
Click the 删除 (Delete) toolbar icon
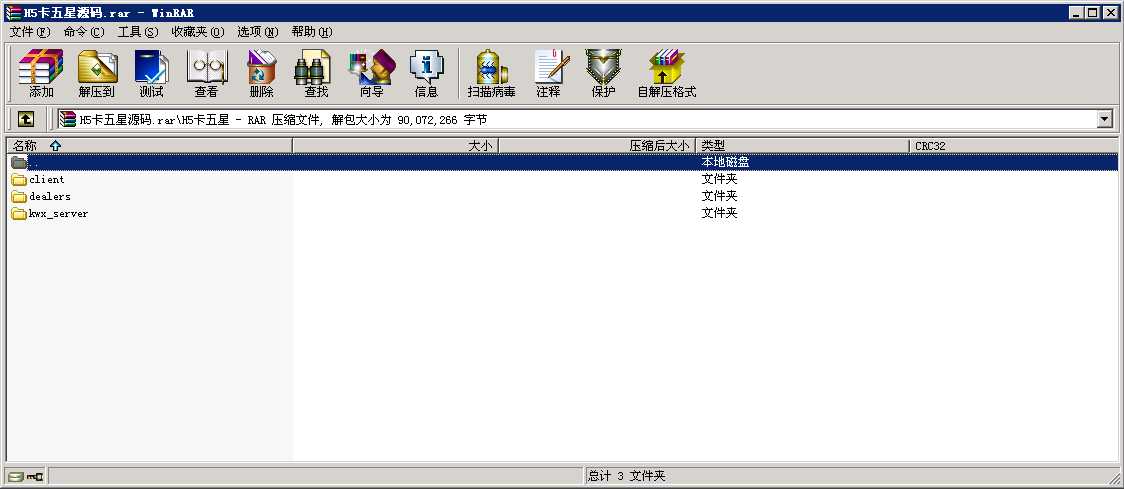pyautogui.click(x=261, y=73)
